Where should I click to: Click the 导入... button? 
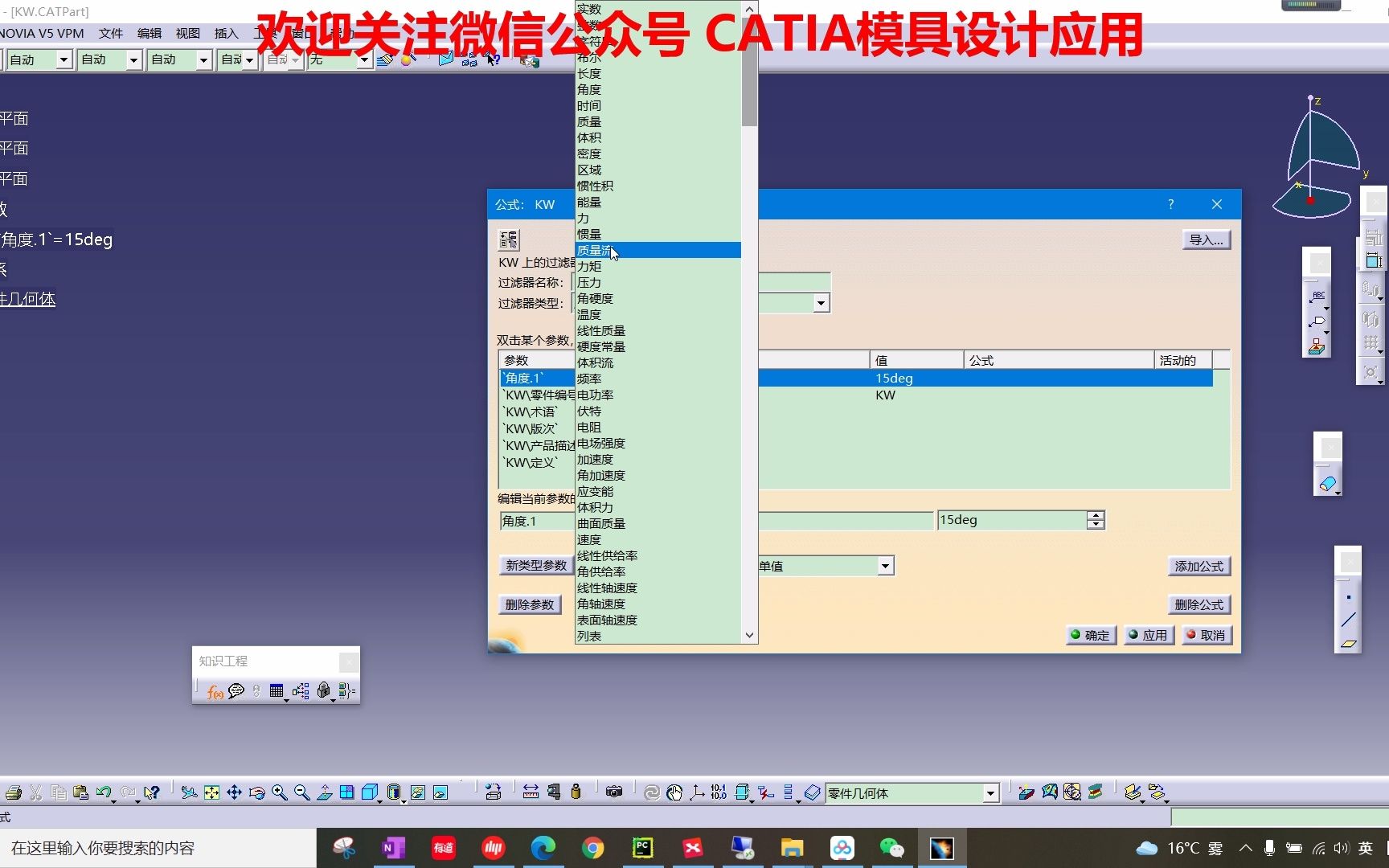(x=1206, y=240)
